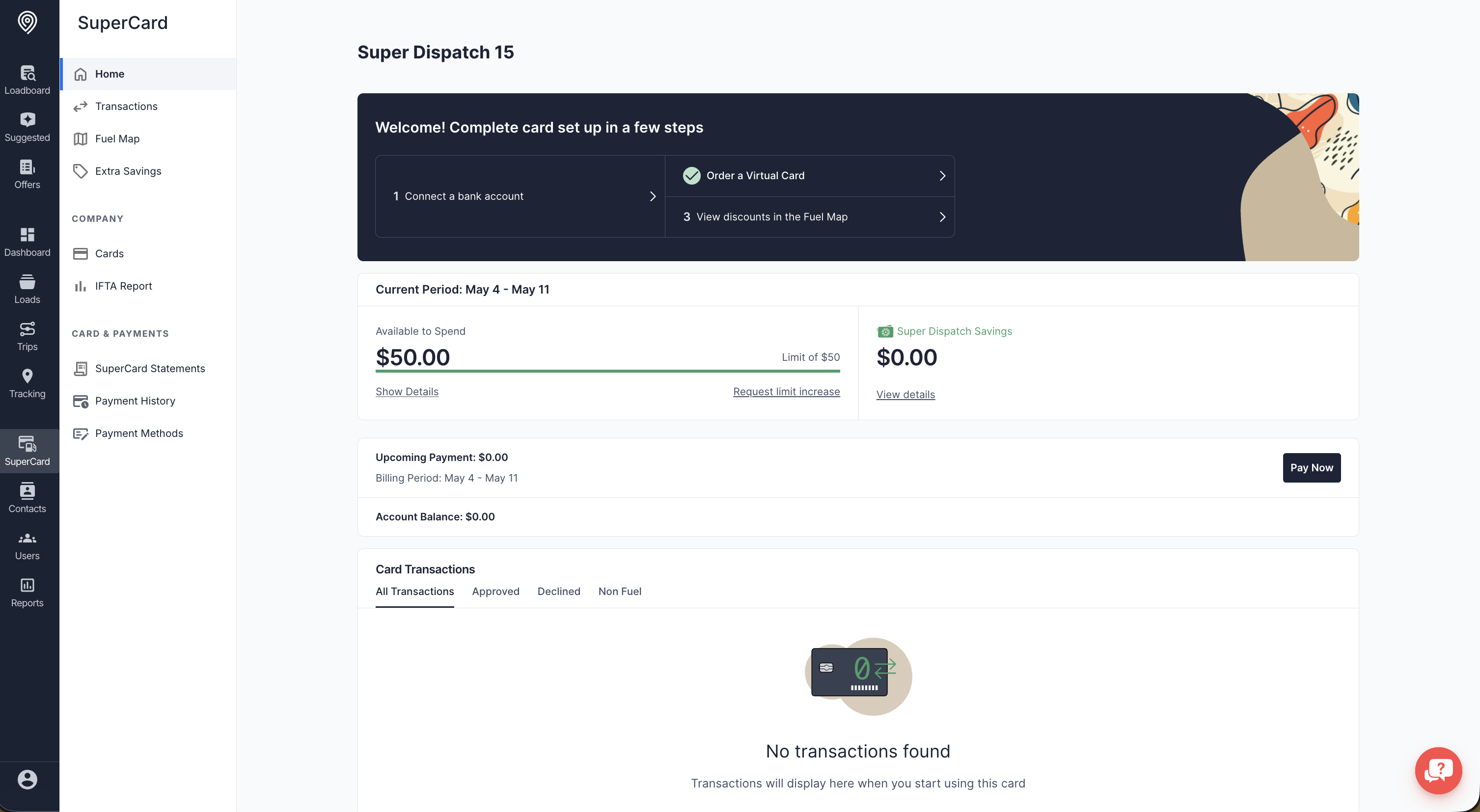
Task: Click the Super Dispatch Savings label
Action: [x=954, y=331]
